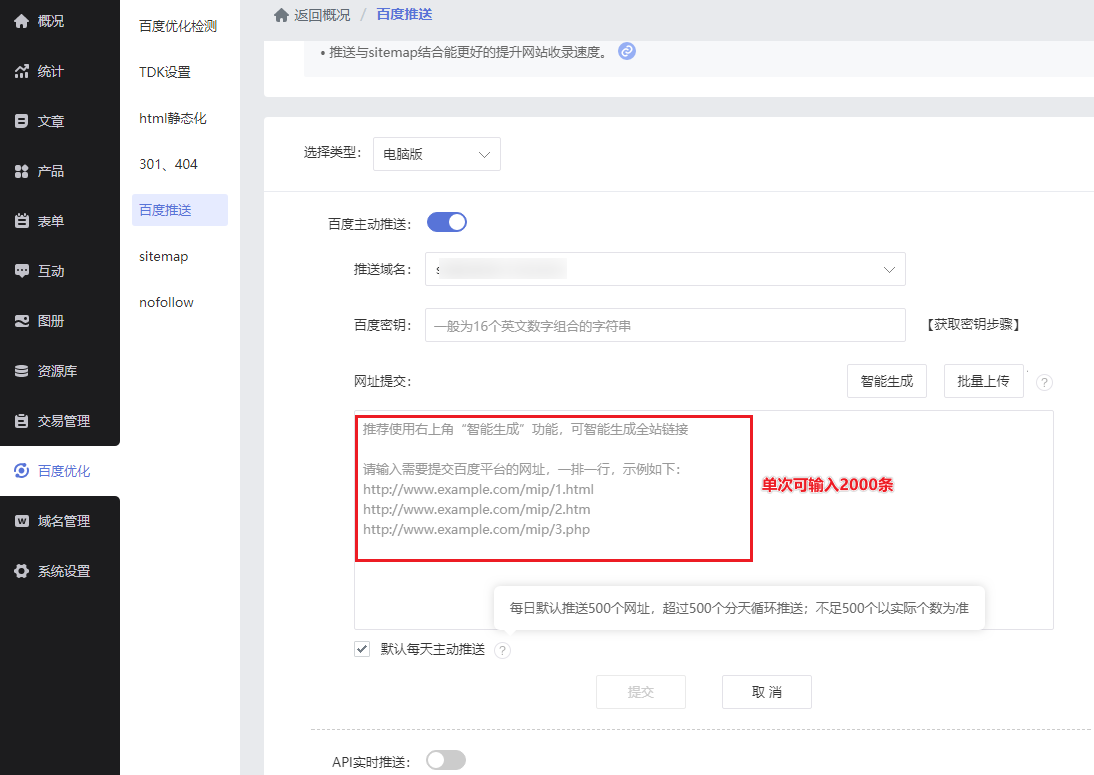Viewport: 1094px width, 775px height.
Task: Click the 互动 chat bubble icon
Action: (22, 271)
